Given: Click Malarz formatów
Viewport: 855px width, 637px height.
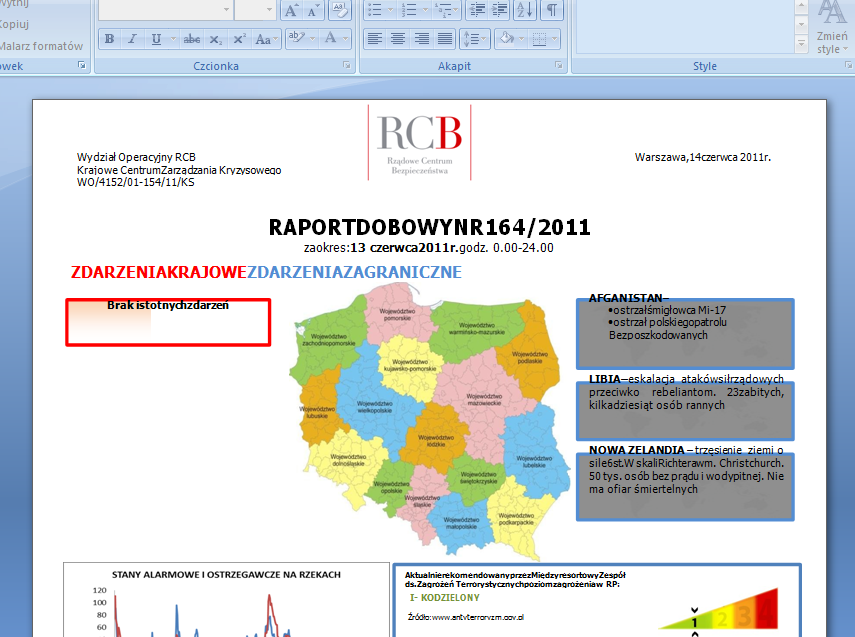Looking at the screenshot, I should pyautogui.click(x=41, y=46).
